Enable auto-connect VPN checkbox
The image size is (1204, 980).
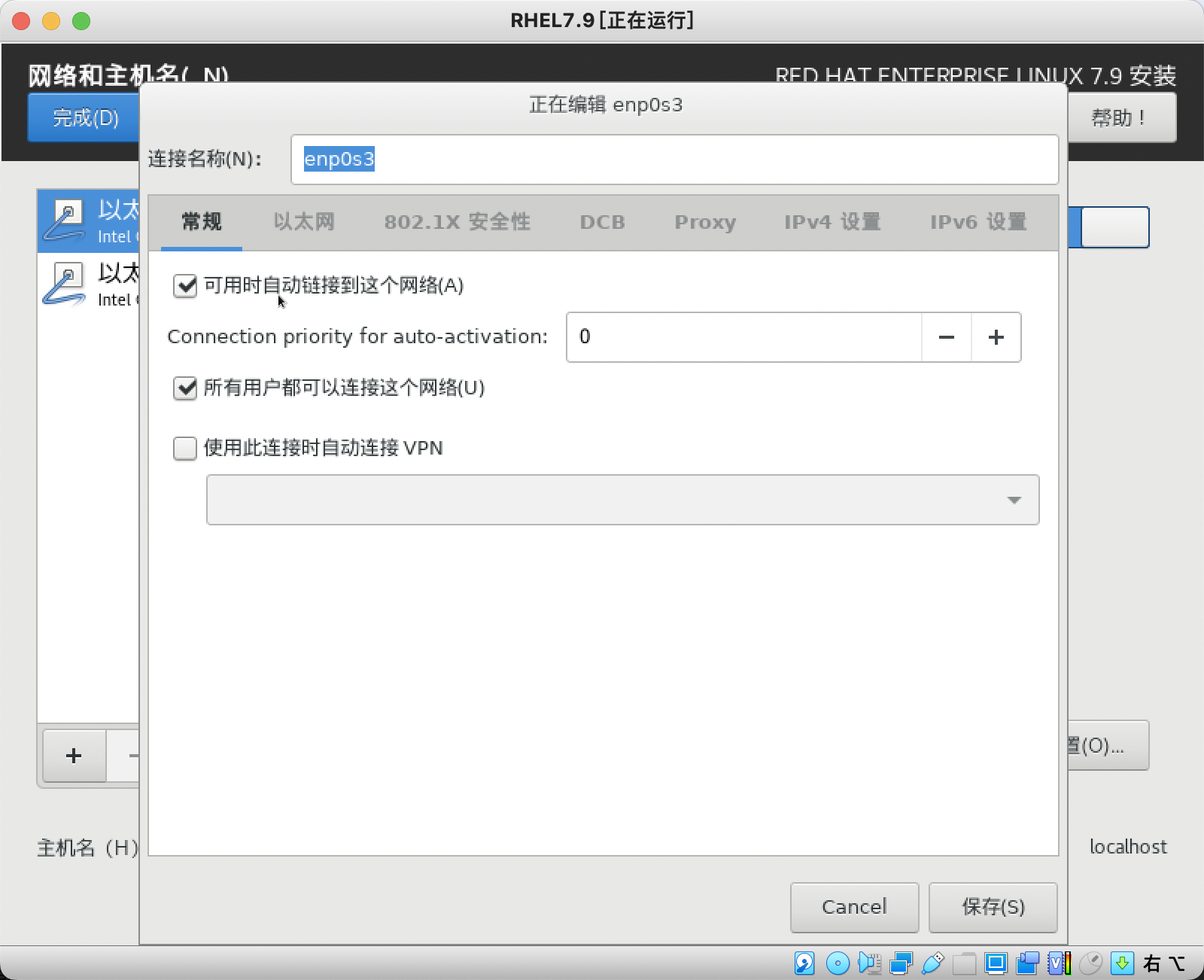185,448
